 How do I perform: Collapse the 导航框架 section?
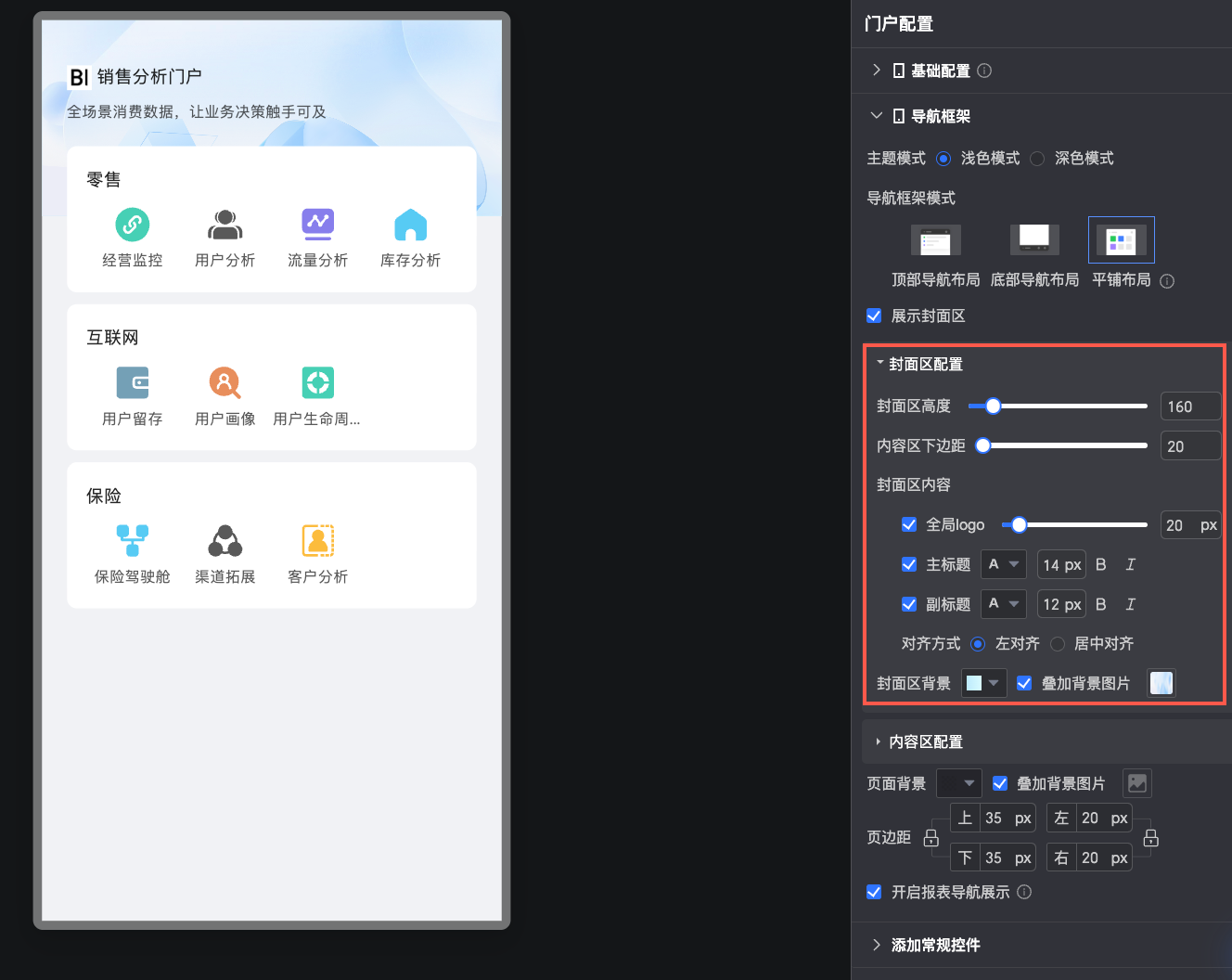coord(877,116)
